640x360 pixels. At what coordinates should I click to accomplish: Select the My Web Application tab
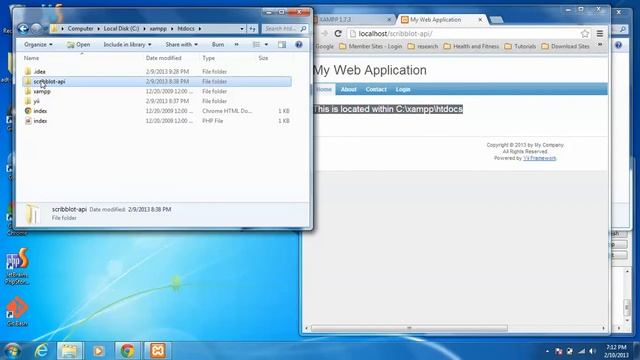point(442,19)
